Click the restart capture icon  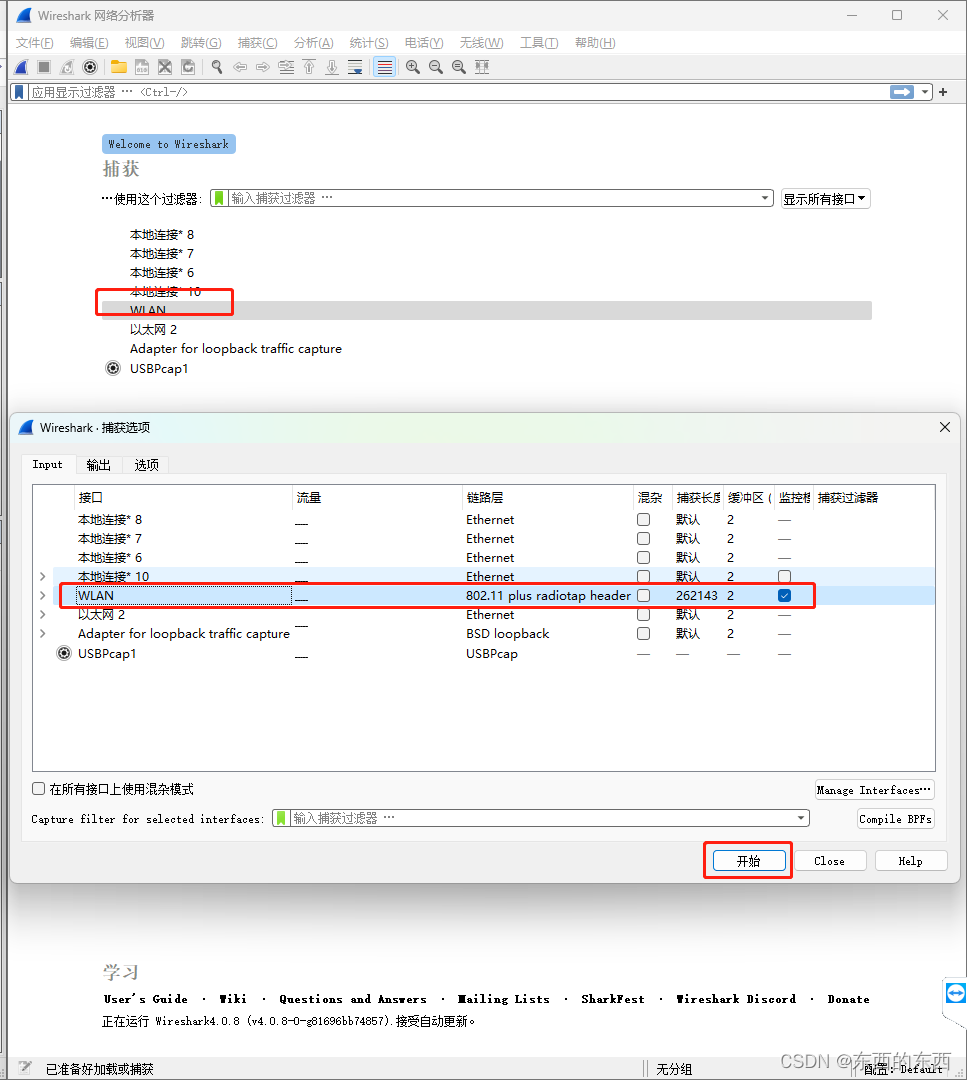67,67
